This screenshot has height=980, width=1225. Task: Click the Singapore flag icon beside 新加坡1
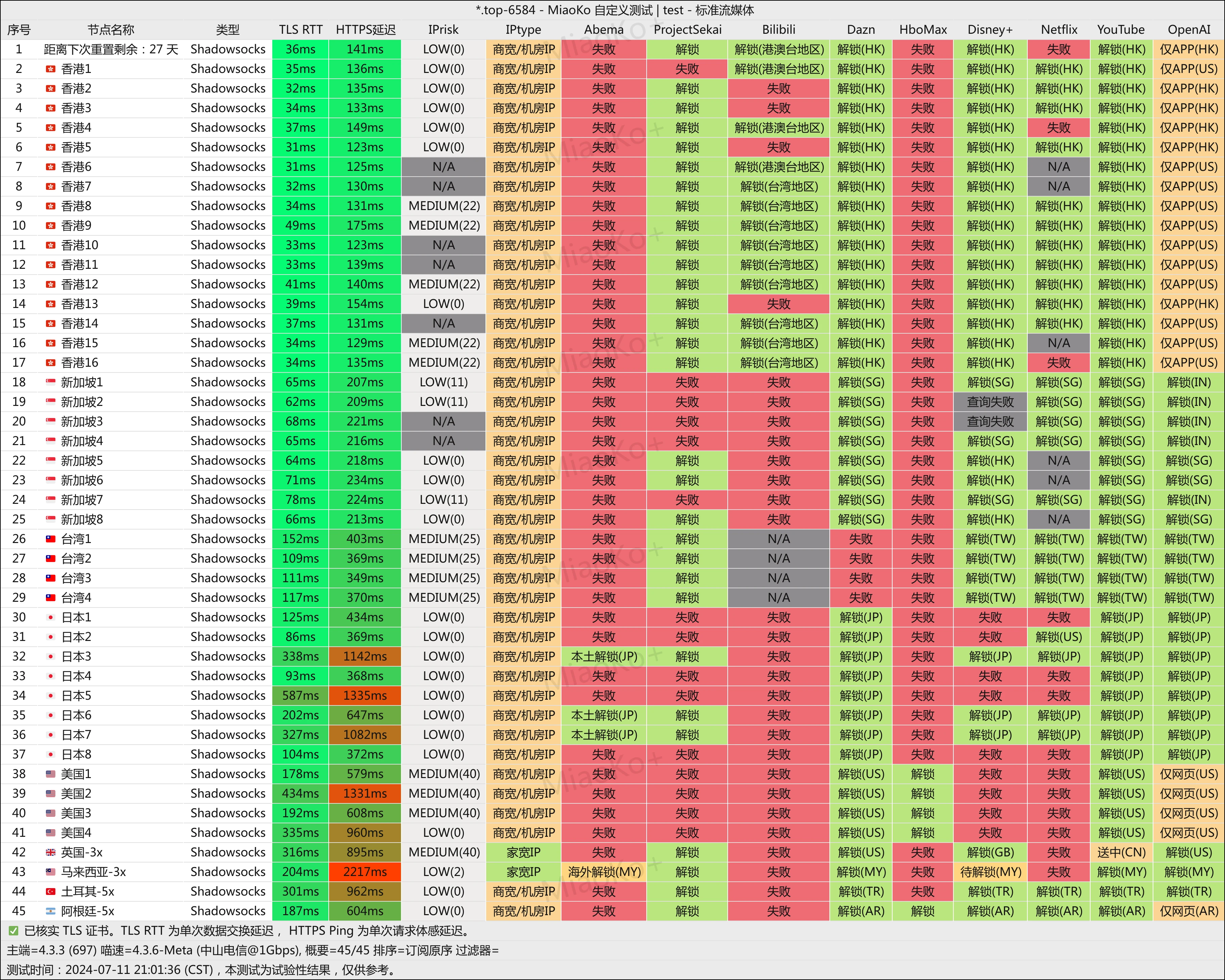[51, 383]
